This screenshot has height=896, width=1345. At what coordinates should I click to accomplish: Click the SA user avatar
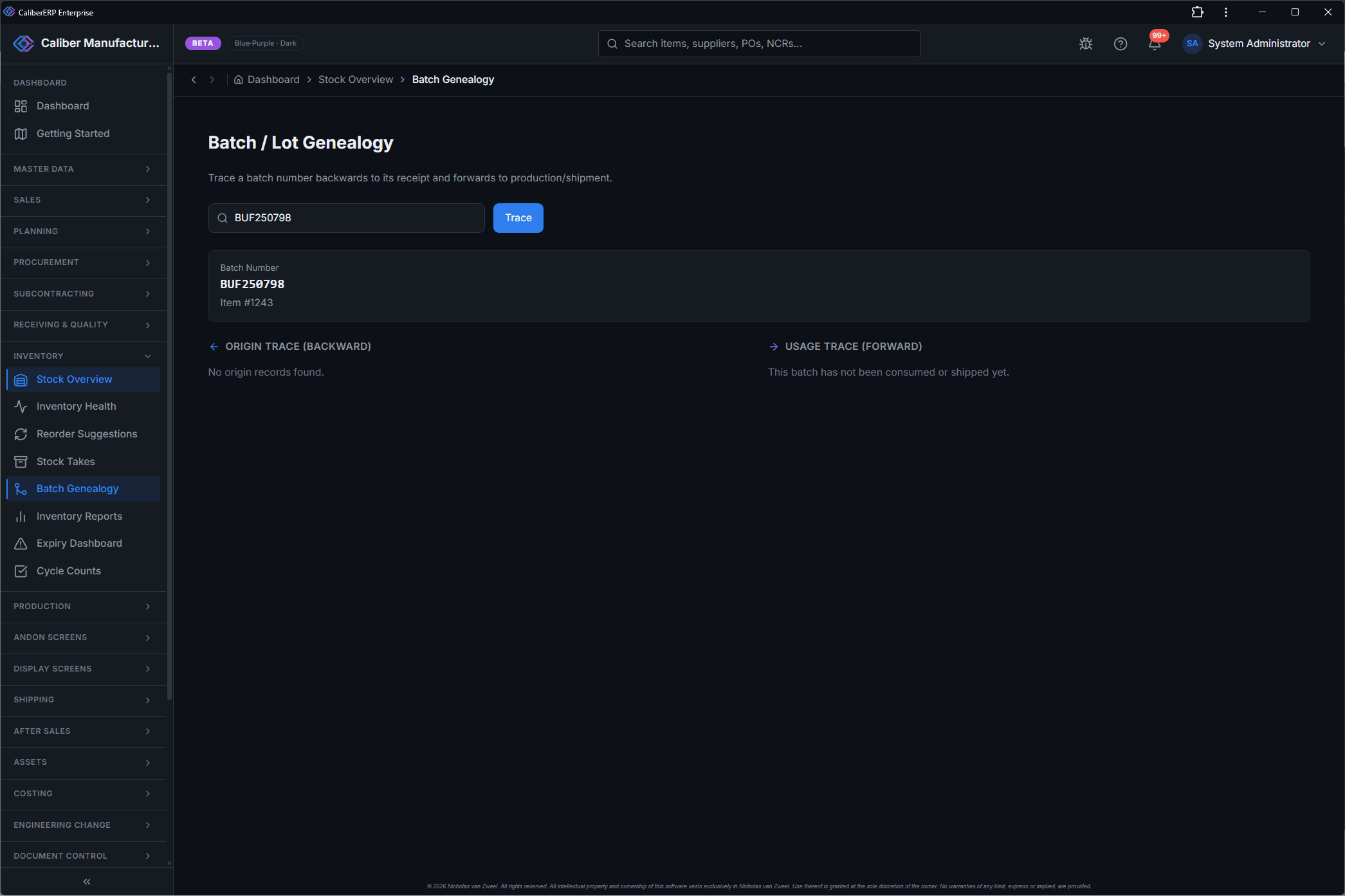(1192, 44)
